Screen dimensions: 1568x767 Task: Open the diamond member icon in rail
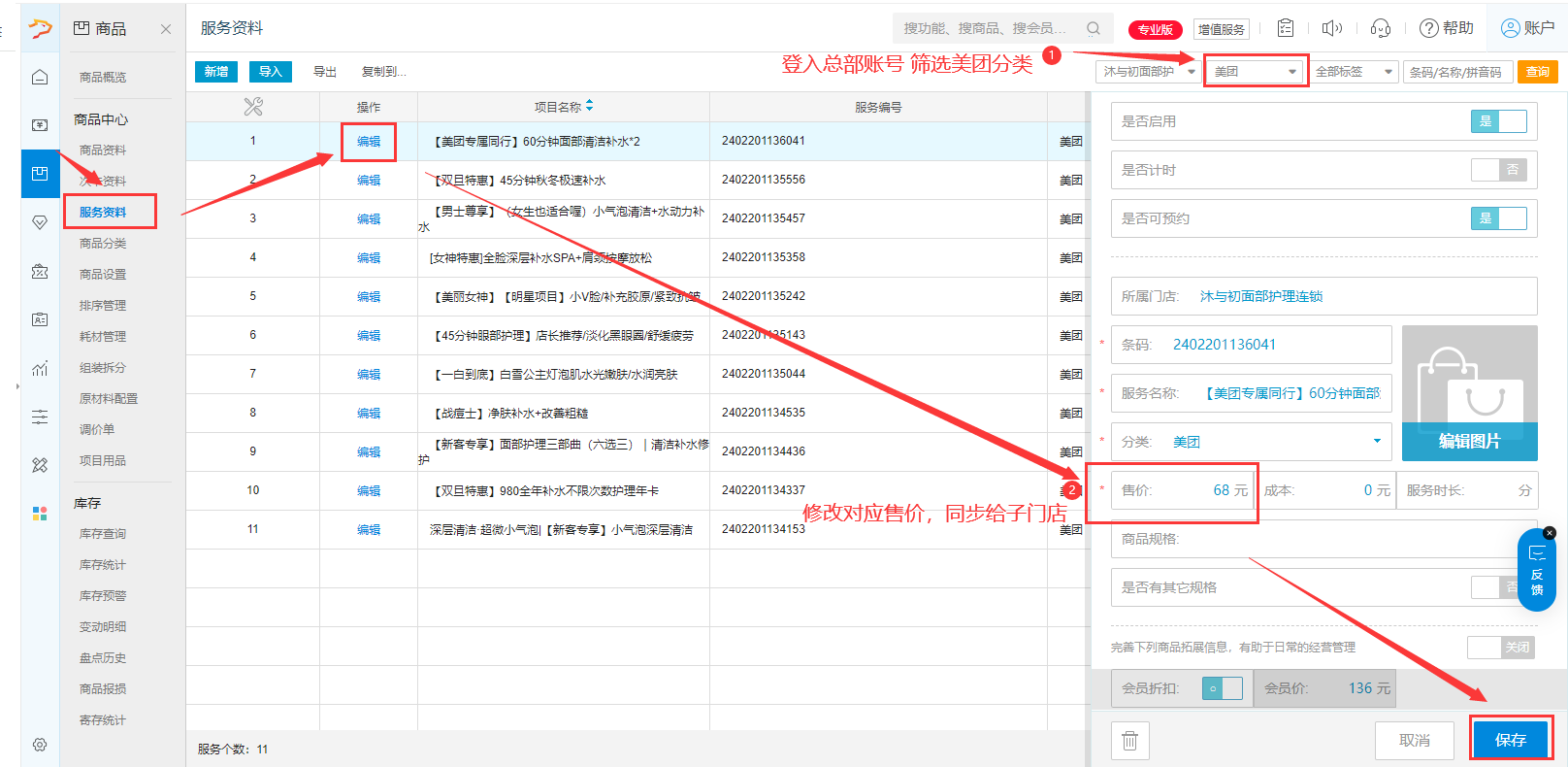pyautogui.click(x=40, y=222)
